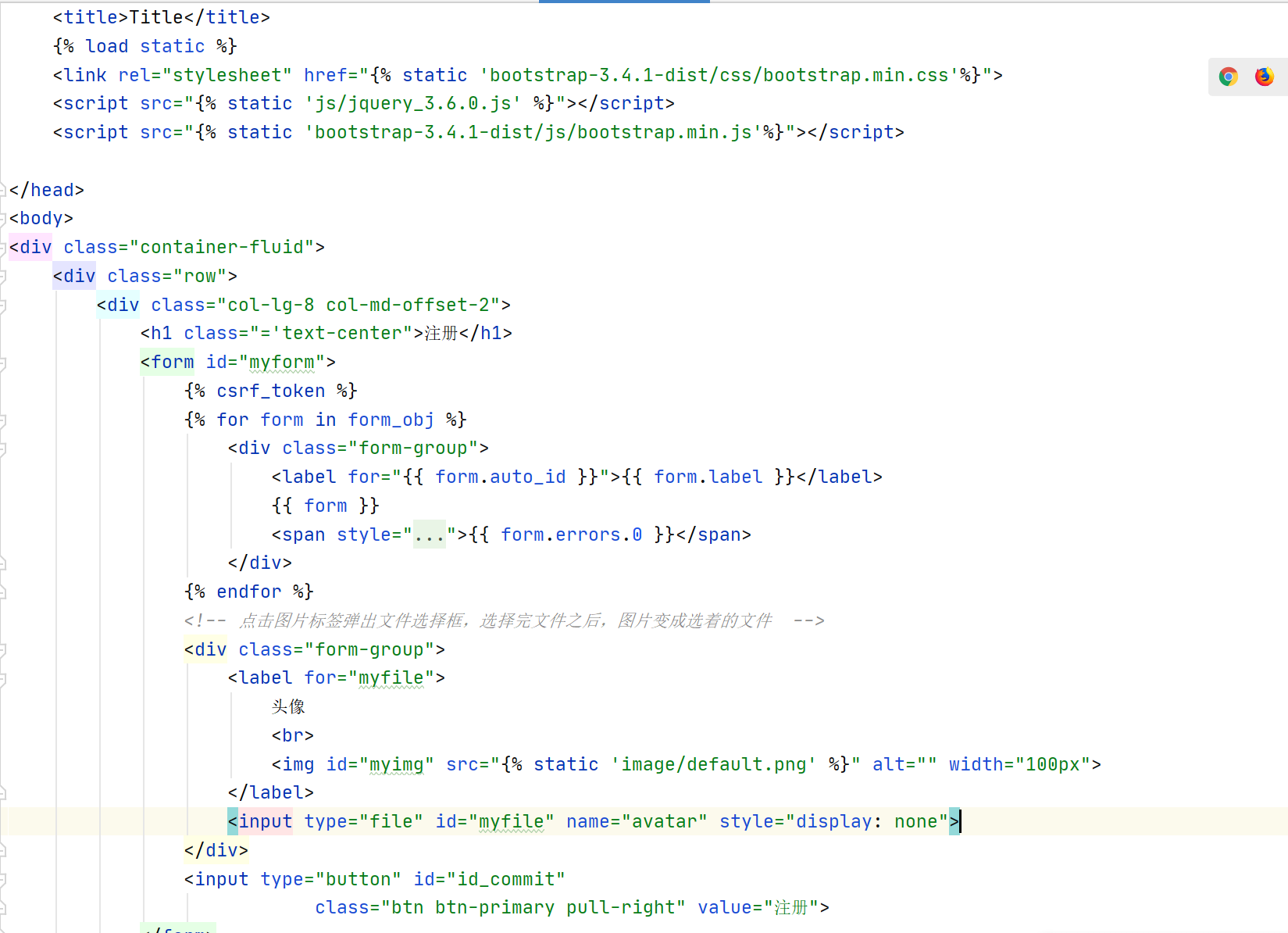The height and width of the screenshot is (933, 1288).
Task: Click the 头像 label text
Action: point(288,706)
